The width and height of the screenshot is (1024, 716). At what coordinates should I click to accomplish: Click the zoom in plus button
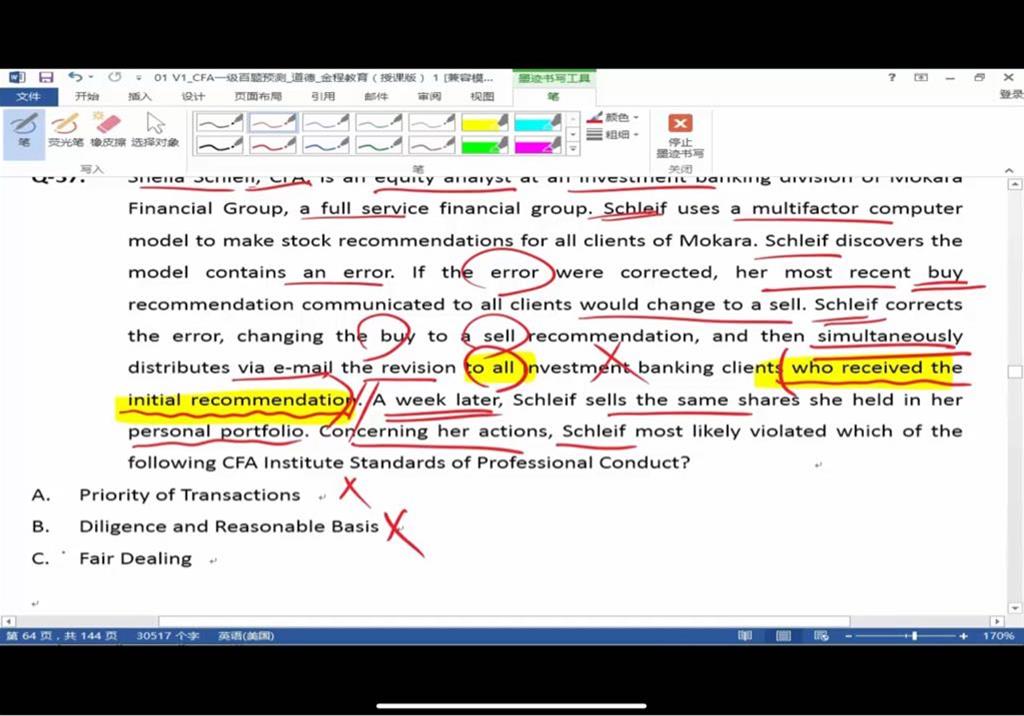point(963,636)
